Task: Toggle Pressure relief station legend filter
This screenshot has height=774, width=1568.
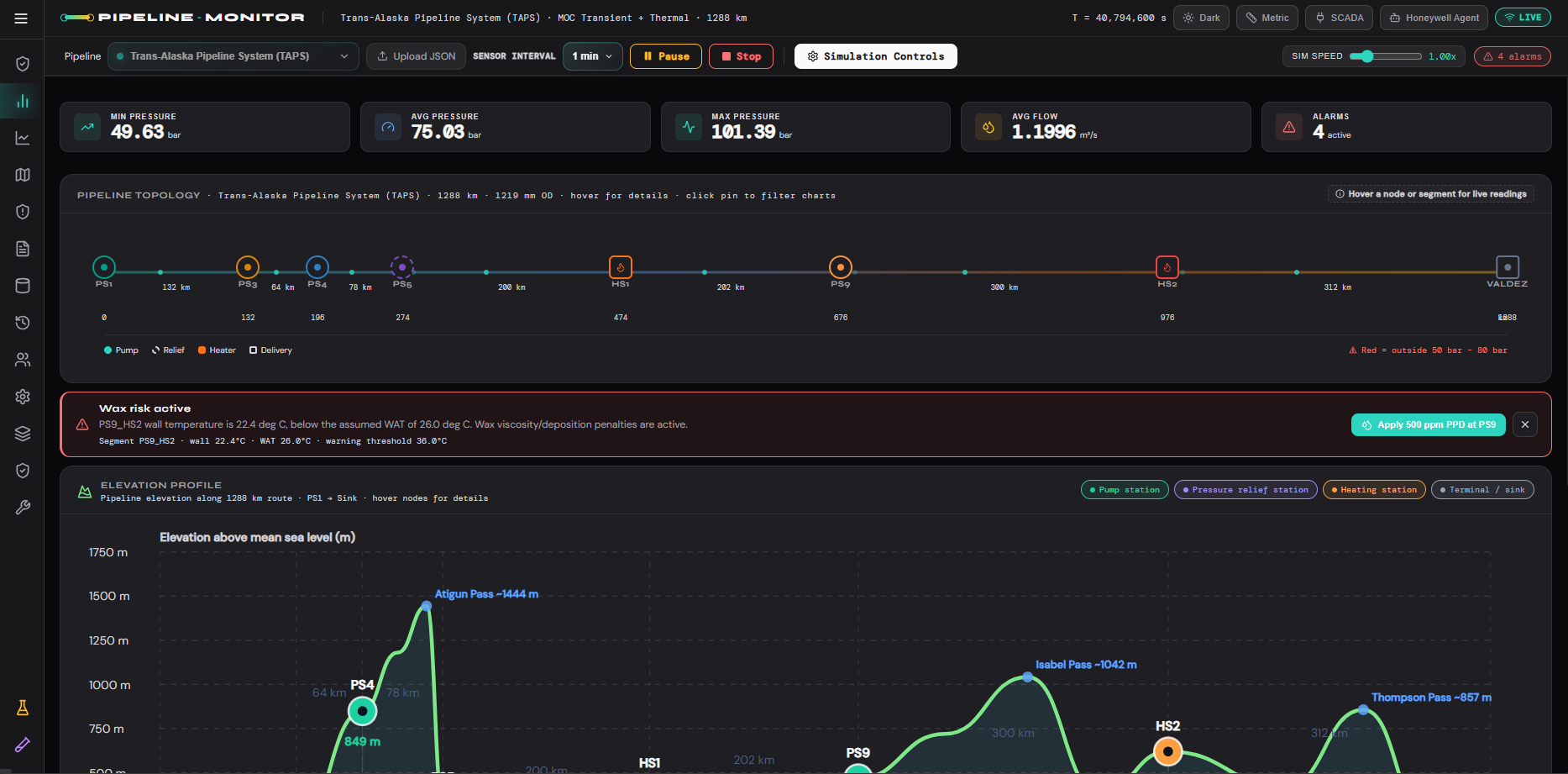Action: point(1245,490)
